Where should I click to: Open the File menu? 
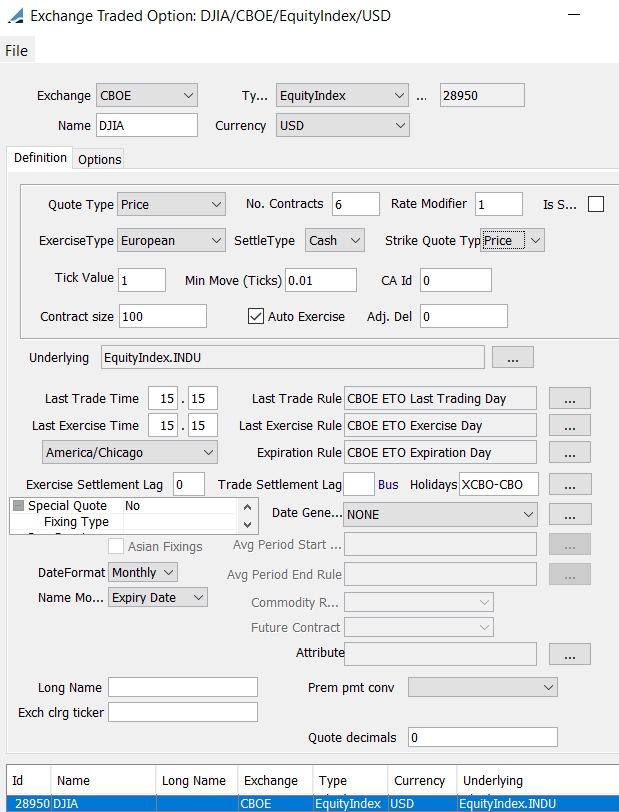click(17, 51)
